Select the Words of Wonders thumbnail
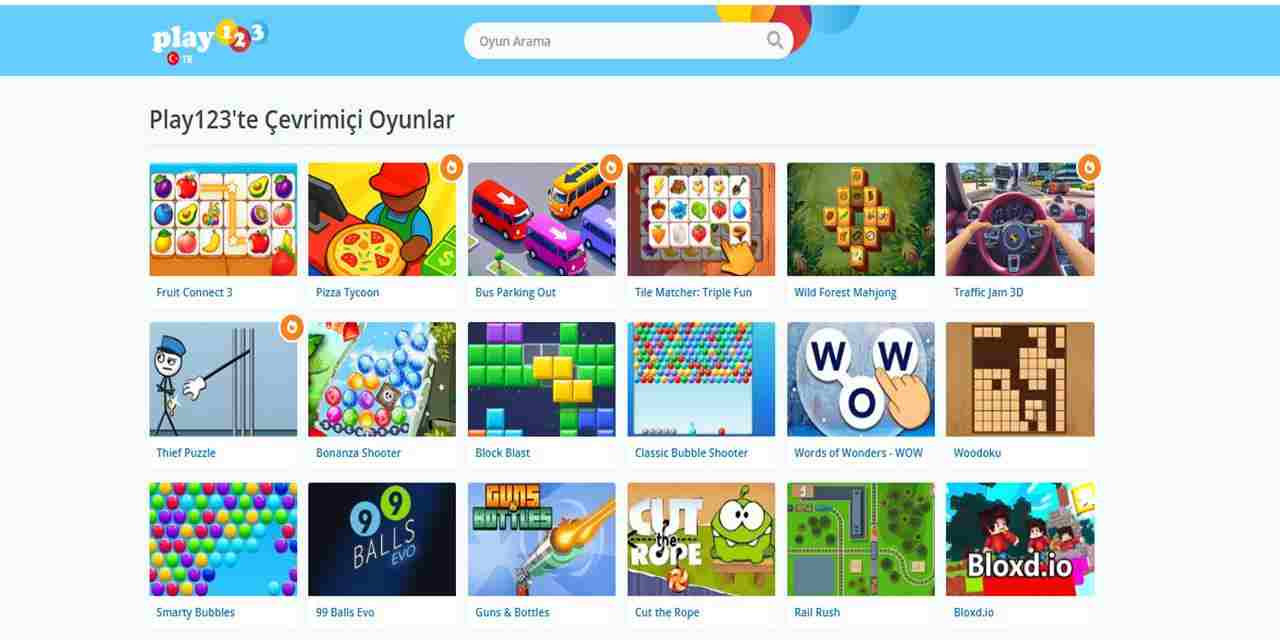This screenshot has height=640, width=1280. pos(861,379)
